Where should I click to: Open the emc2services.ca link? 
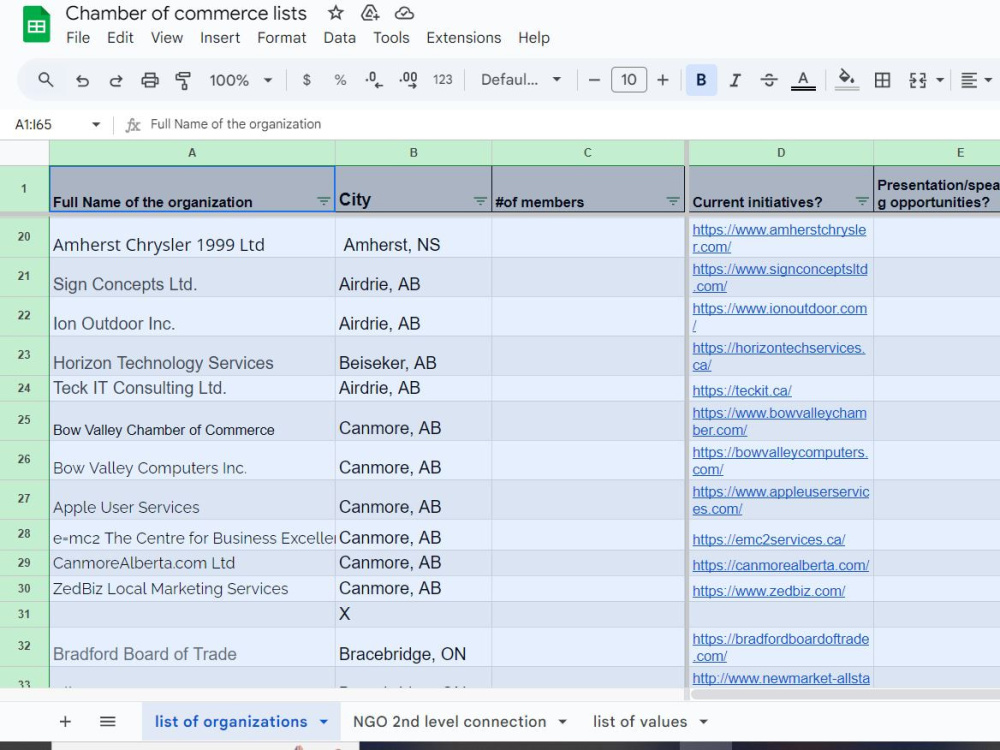click(768, 540)
